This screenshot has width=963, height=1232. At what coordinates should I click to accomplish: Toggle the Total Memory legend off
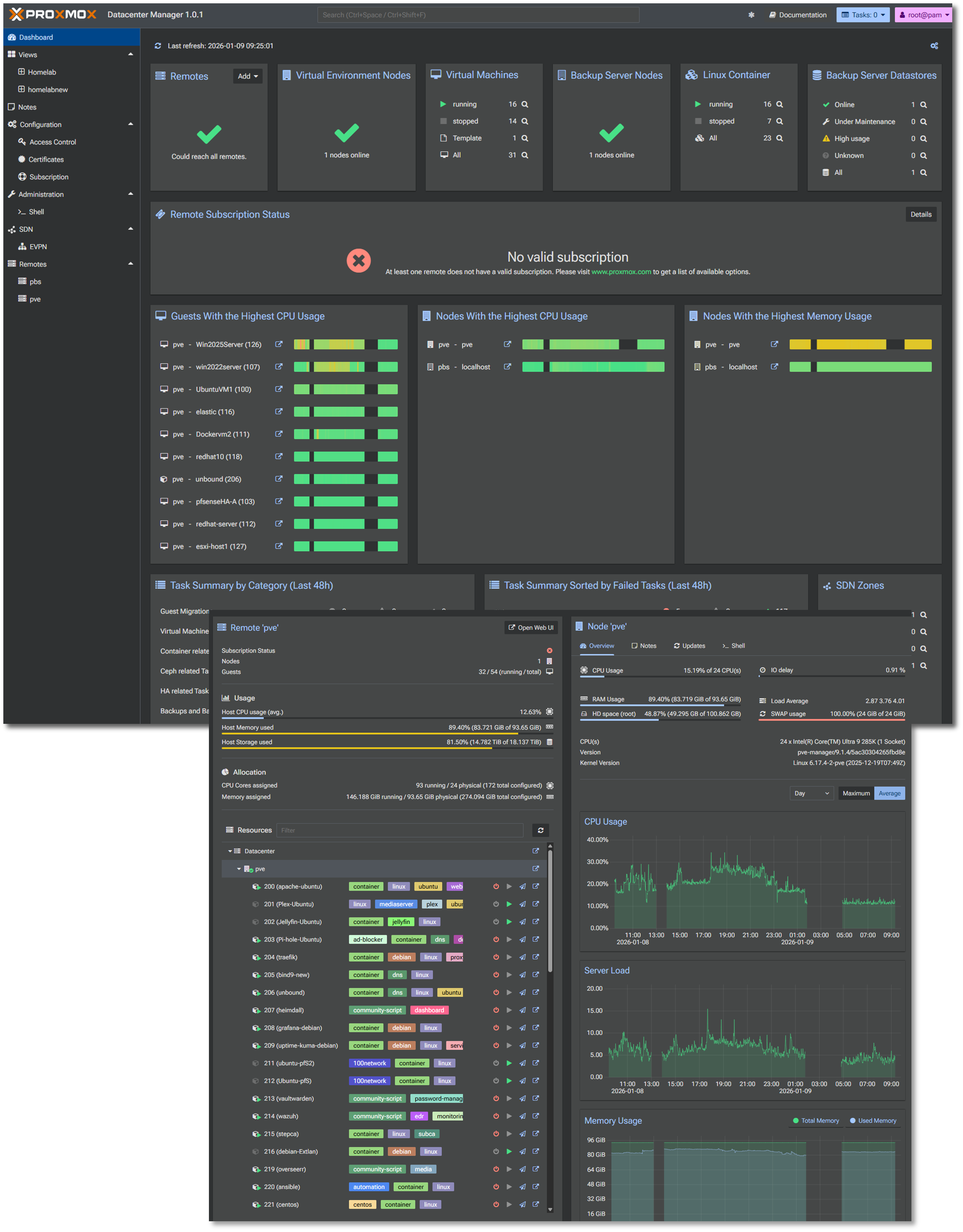(x=816, y=1120)
